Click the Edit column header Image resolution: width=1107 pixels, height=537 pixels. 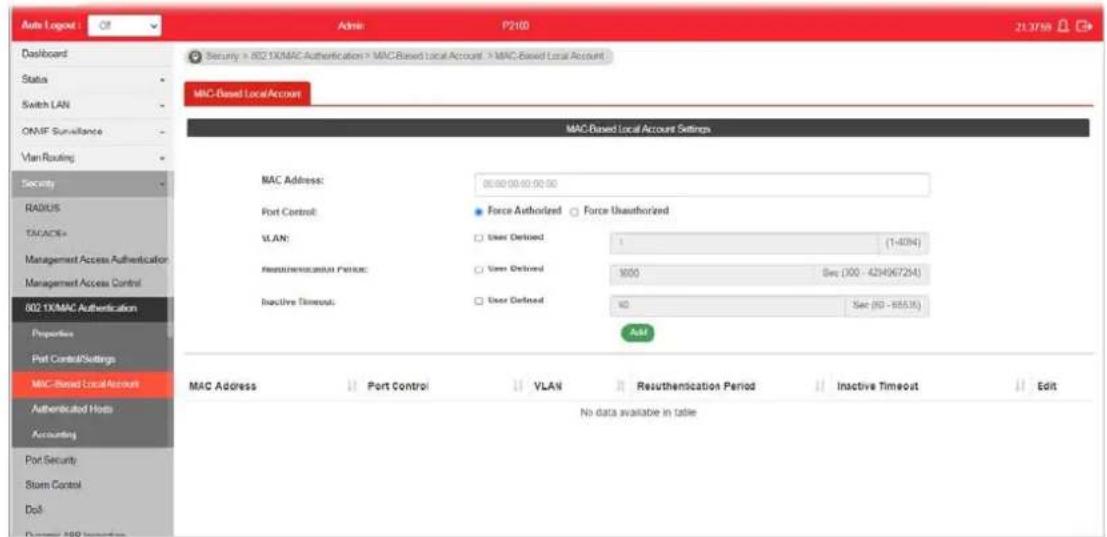pos(1046,387)
